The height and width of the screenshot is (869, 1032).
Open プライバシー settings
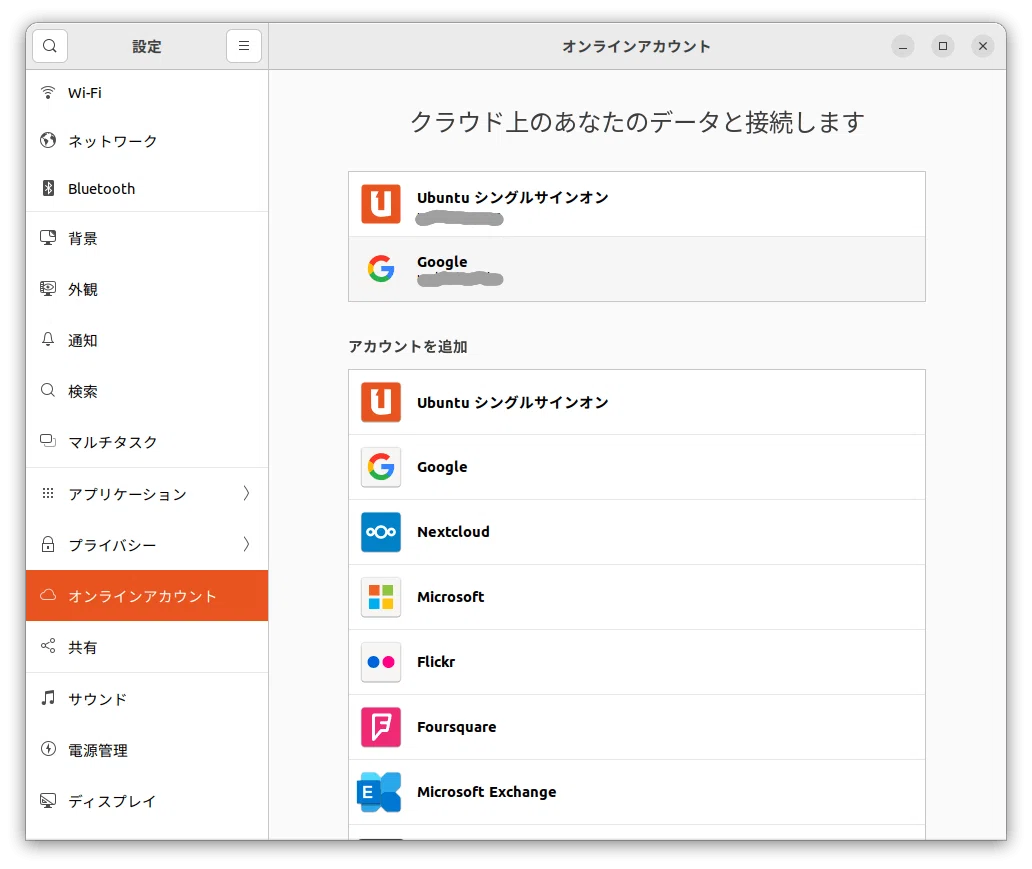(x=147, y=544)
